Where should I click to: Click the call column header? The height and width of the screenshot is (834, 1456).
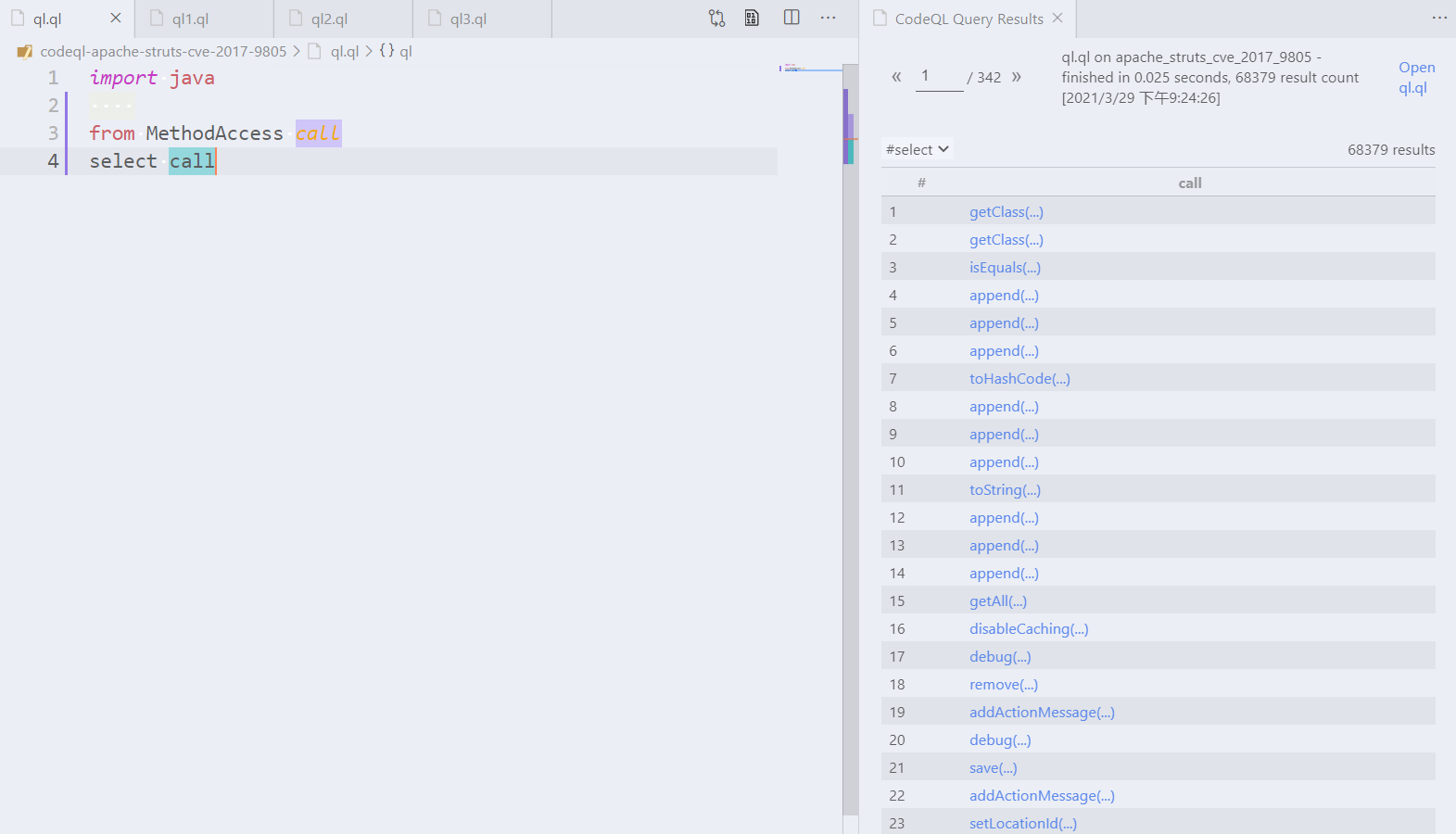(x=1190, y=183)
